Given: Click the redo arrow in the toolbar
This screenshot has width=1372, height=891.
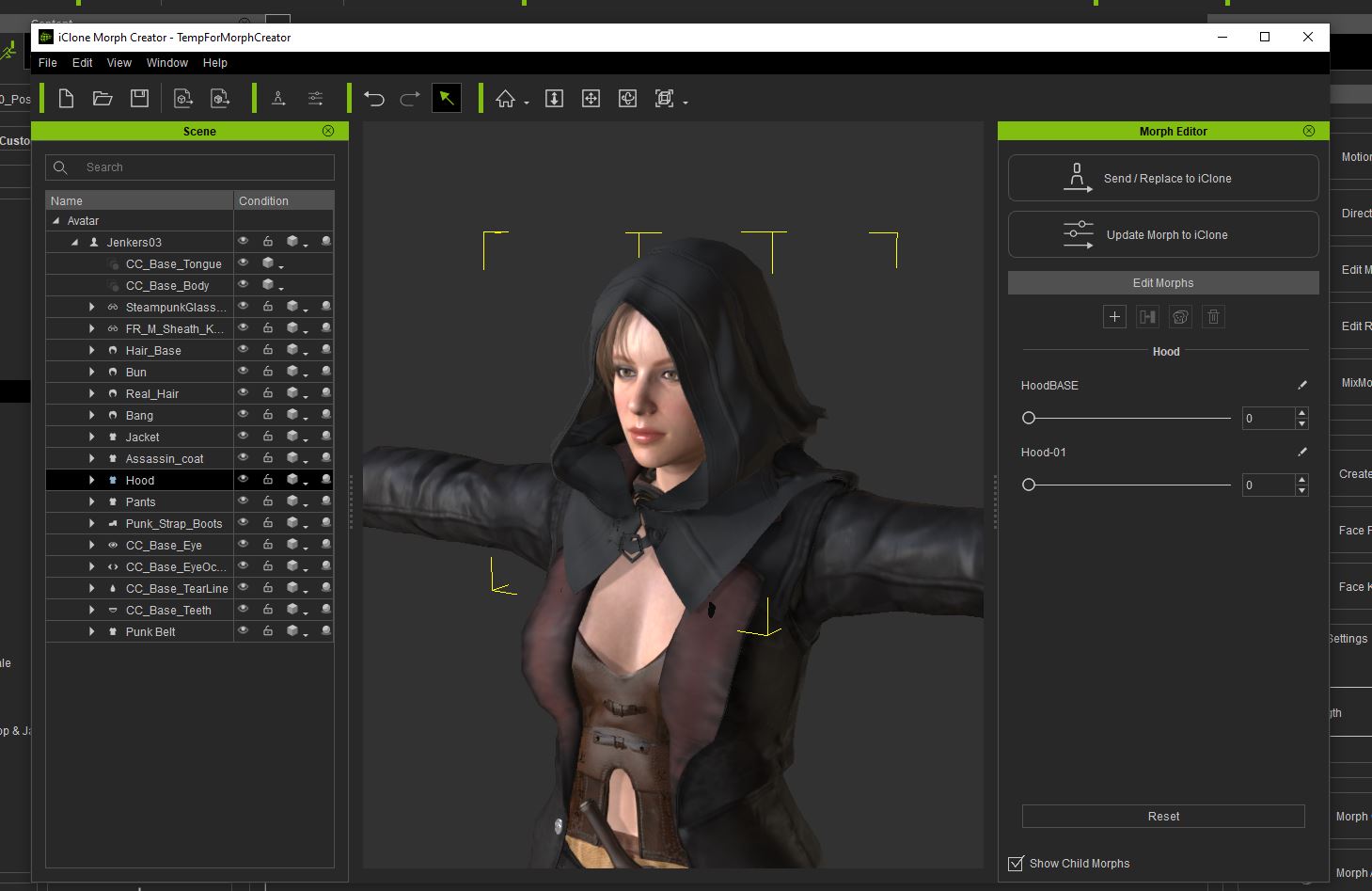Looking at the screenshot, I should [x=410, y=99].
